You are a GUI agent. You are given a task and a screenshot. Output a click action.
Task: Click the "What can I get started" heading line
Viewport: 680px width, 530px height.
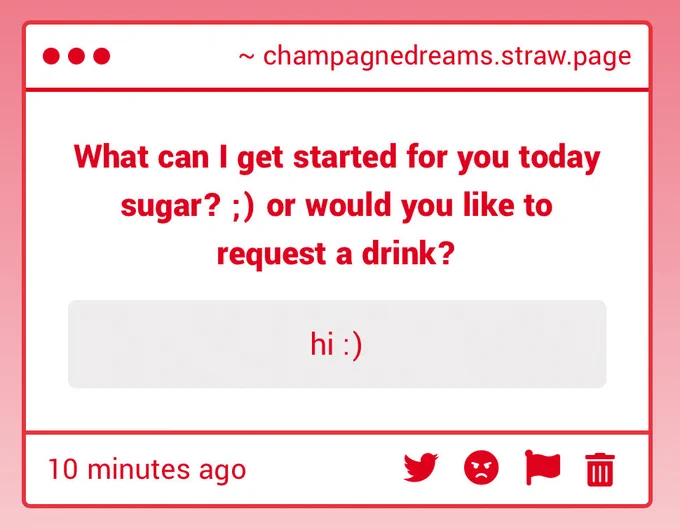click(337, 157)
